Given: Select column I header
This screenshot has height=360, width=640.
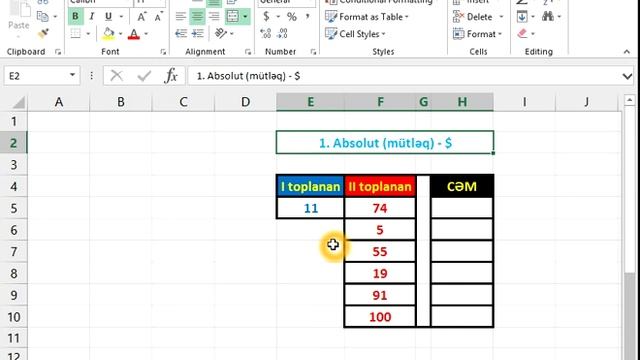Looking at the screenshot, I should click(524, 102).
